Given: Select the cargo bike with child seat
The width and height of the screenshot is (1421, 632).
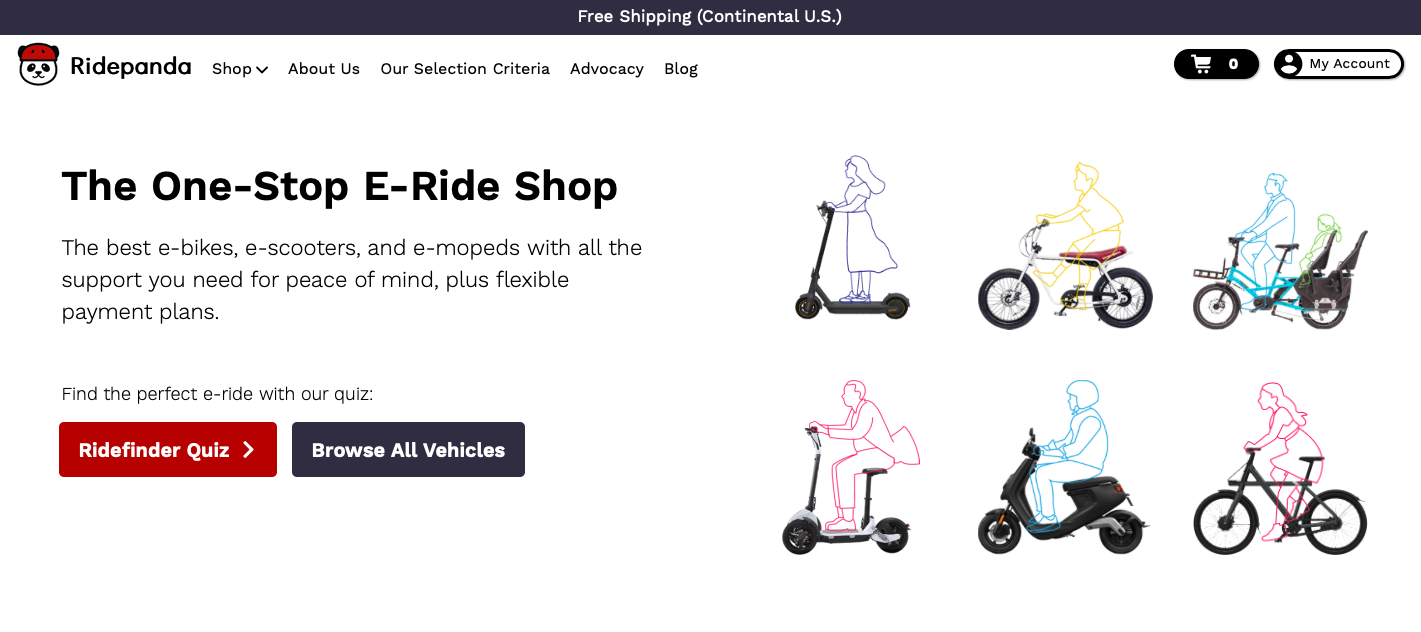Looking at the screenshot, I should 1280,253.
